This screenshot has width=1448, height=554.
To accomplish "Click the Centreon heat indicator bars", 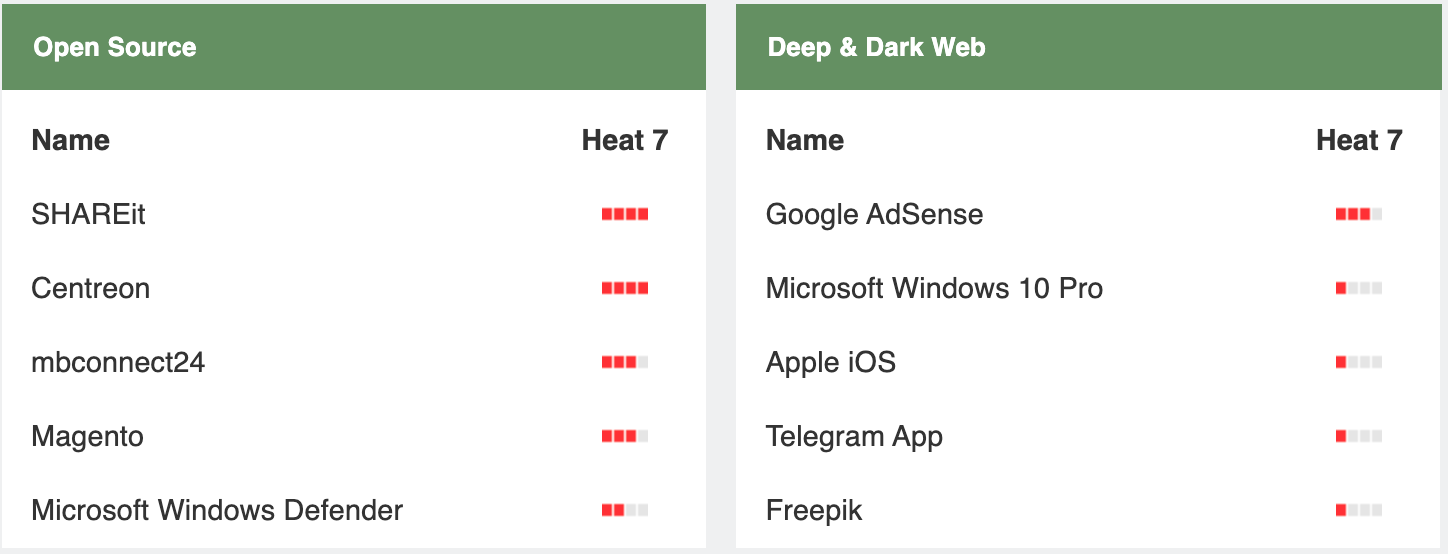I will click(625, 288).
